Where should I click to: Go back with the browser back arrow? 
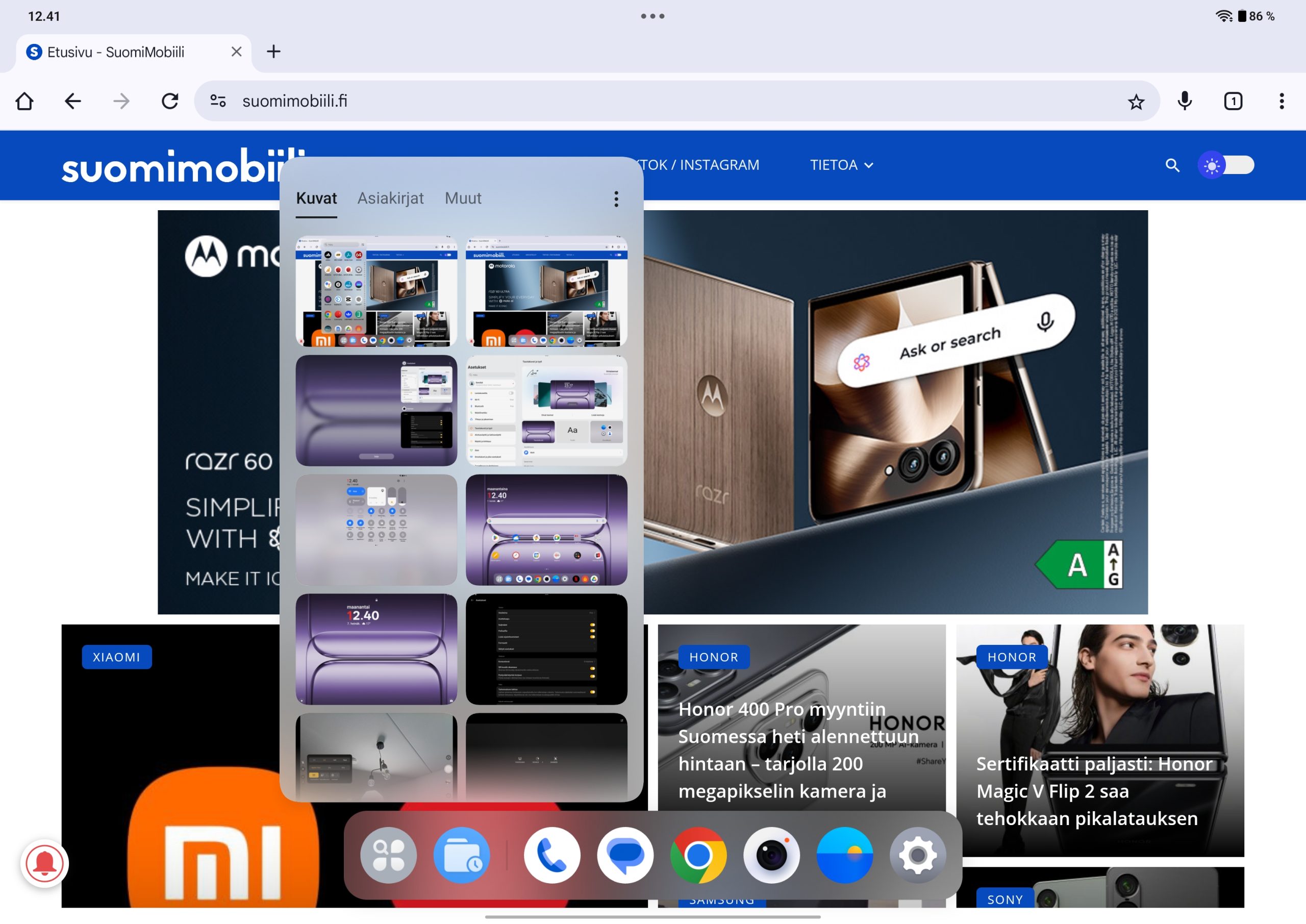coord(73,101)
